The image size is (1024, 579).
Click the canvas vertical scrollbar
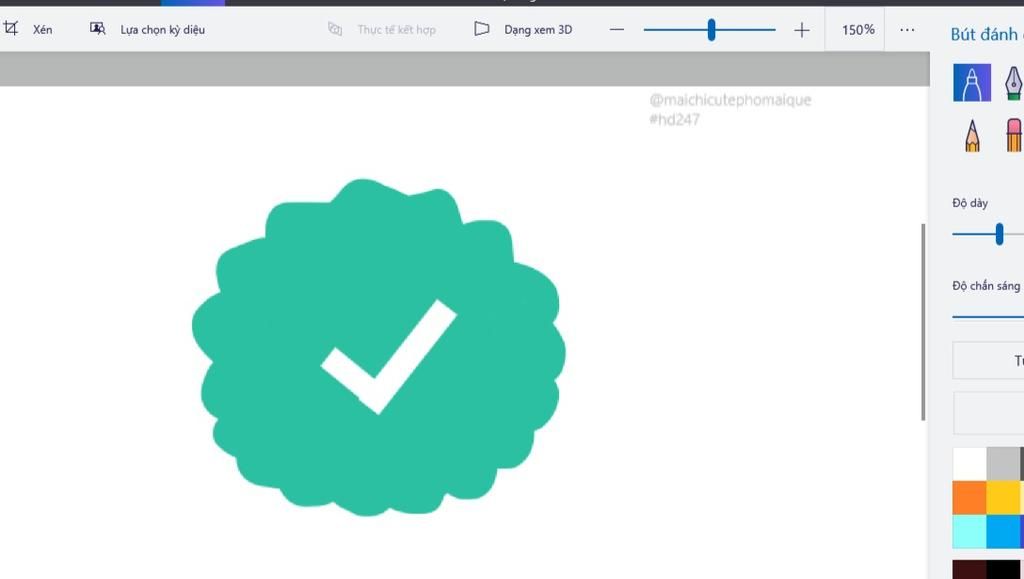[x=923, y=322]
